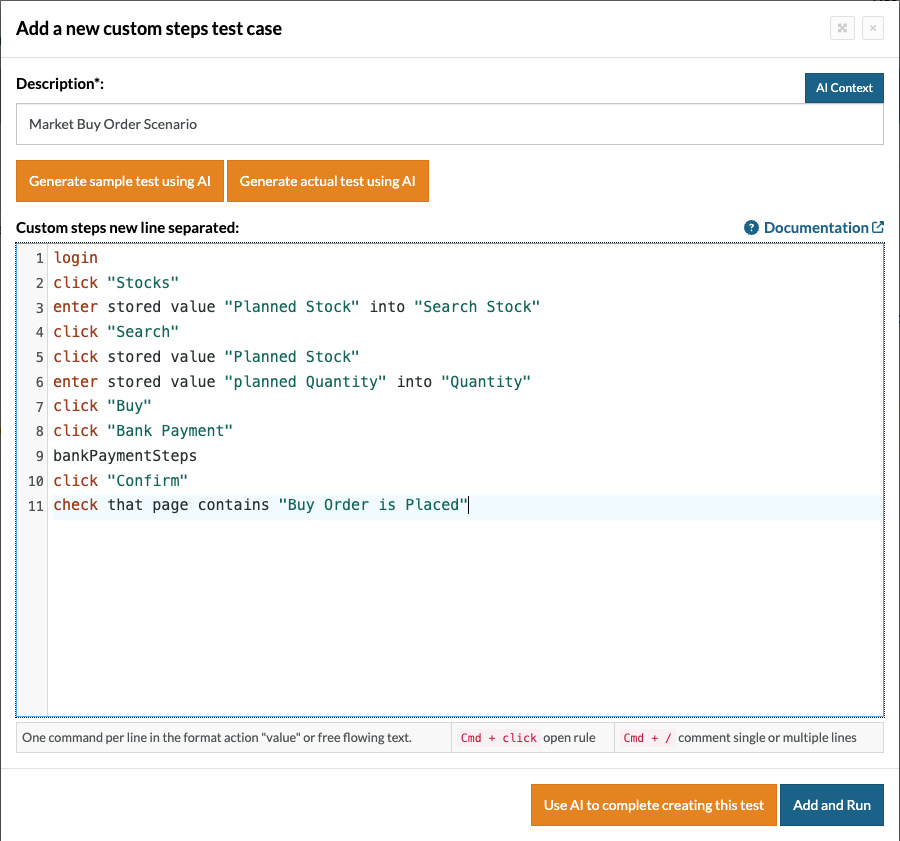Click the external link icon beside Documentation

(x=878, y=228)
